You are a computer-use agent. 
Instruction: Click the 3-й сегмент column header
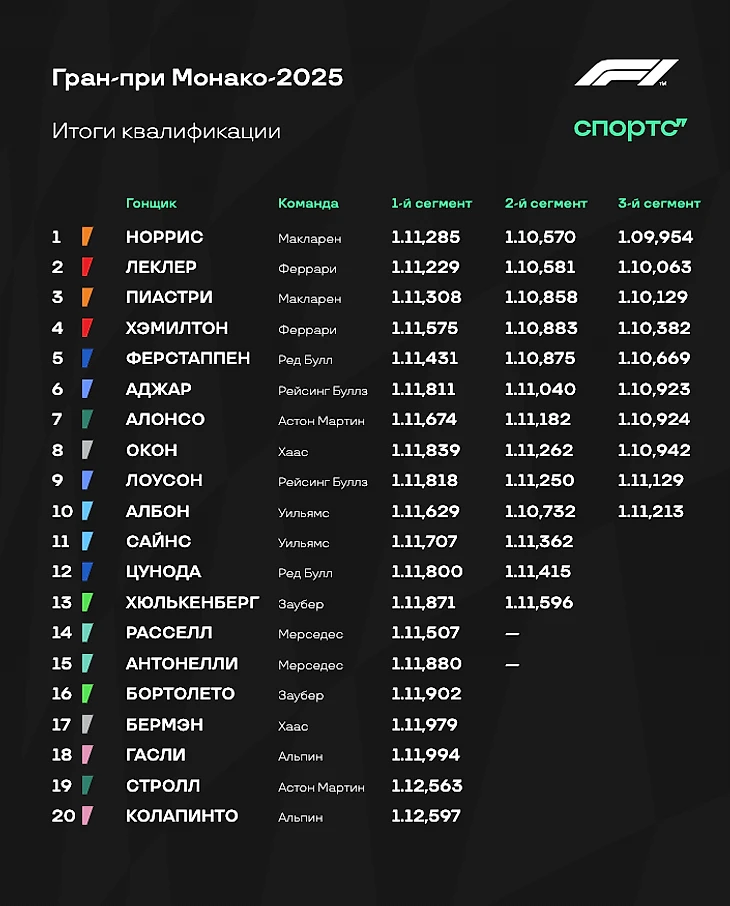(x=659, y=203)
